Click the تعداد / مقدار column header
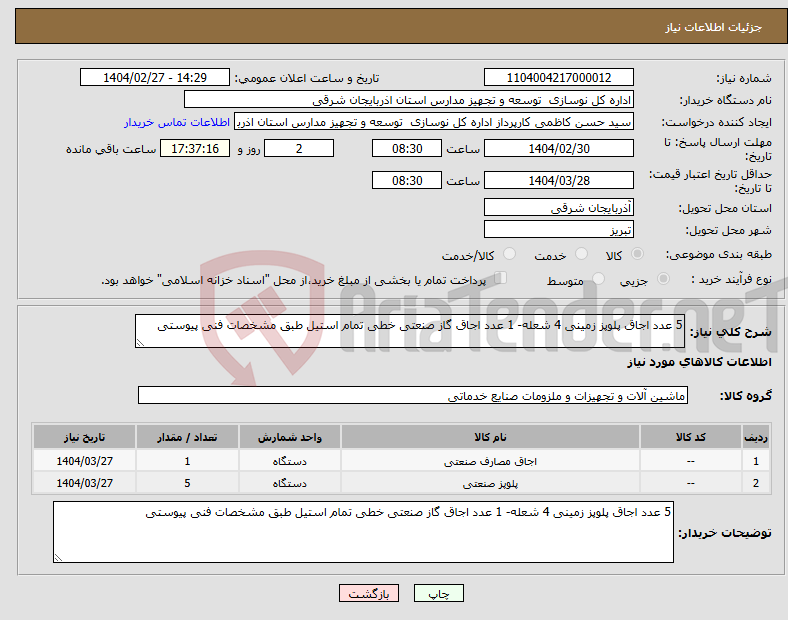This screenshot has width=788, height=620. point(187,437)
